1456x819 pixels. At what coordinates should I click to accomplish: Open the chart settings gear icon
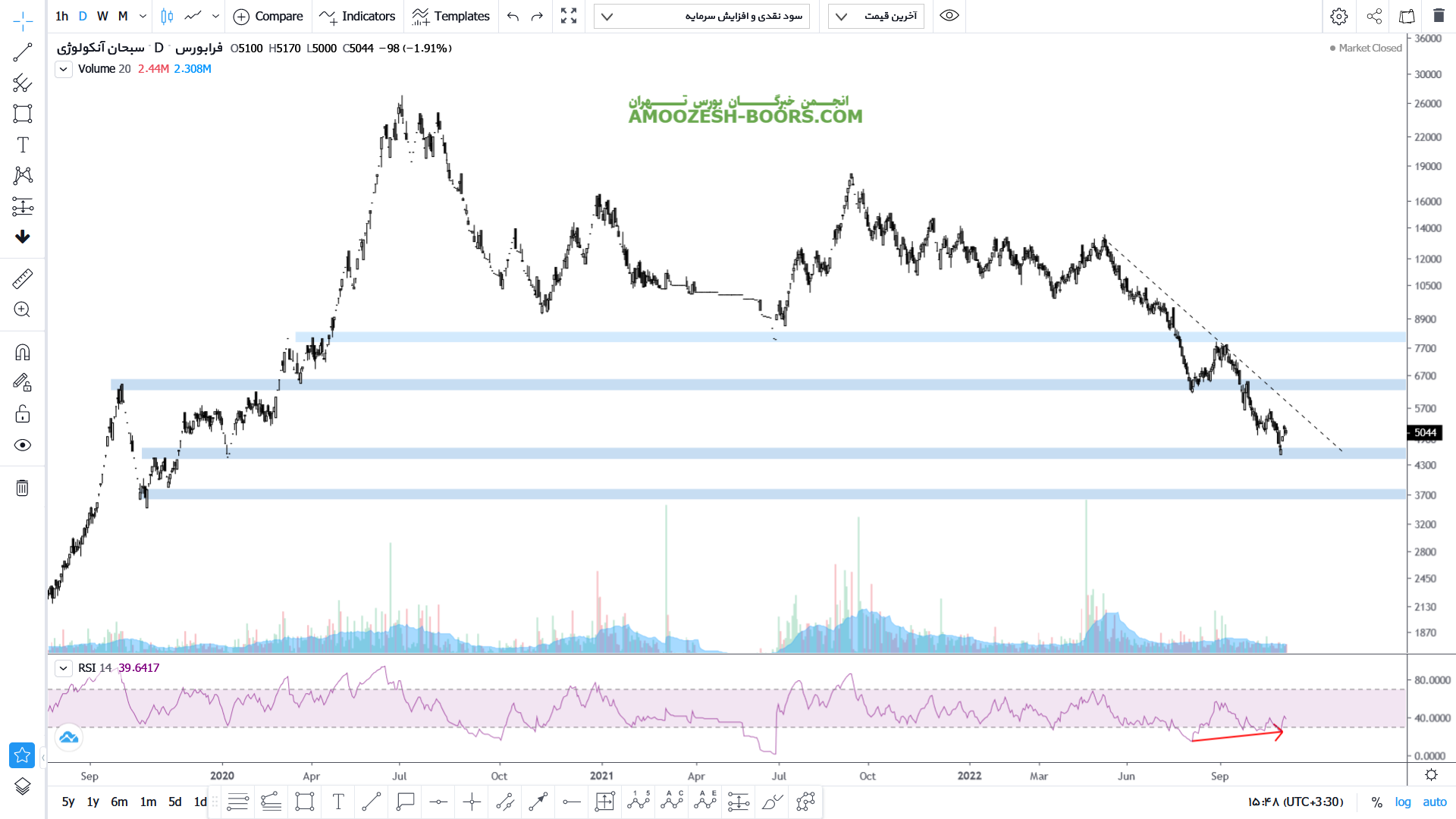click(1339, 16)
